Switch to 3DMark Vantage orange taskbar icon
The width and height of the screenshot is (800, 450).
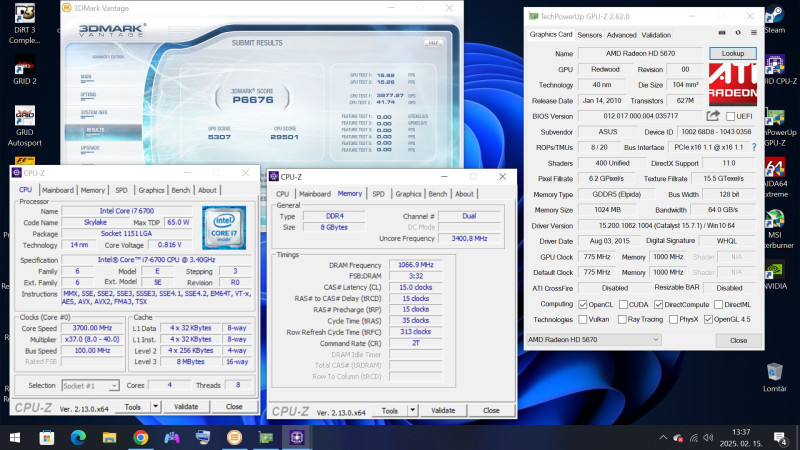(234, 437)
